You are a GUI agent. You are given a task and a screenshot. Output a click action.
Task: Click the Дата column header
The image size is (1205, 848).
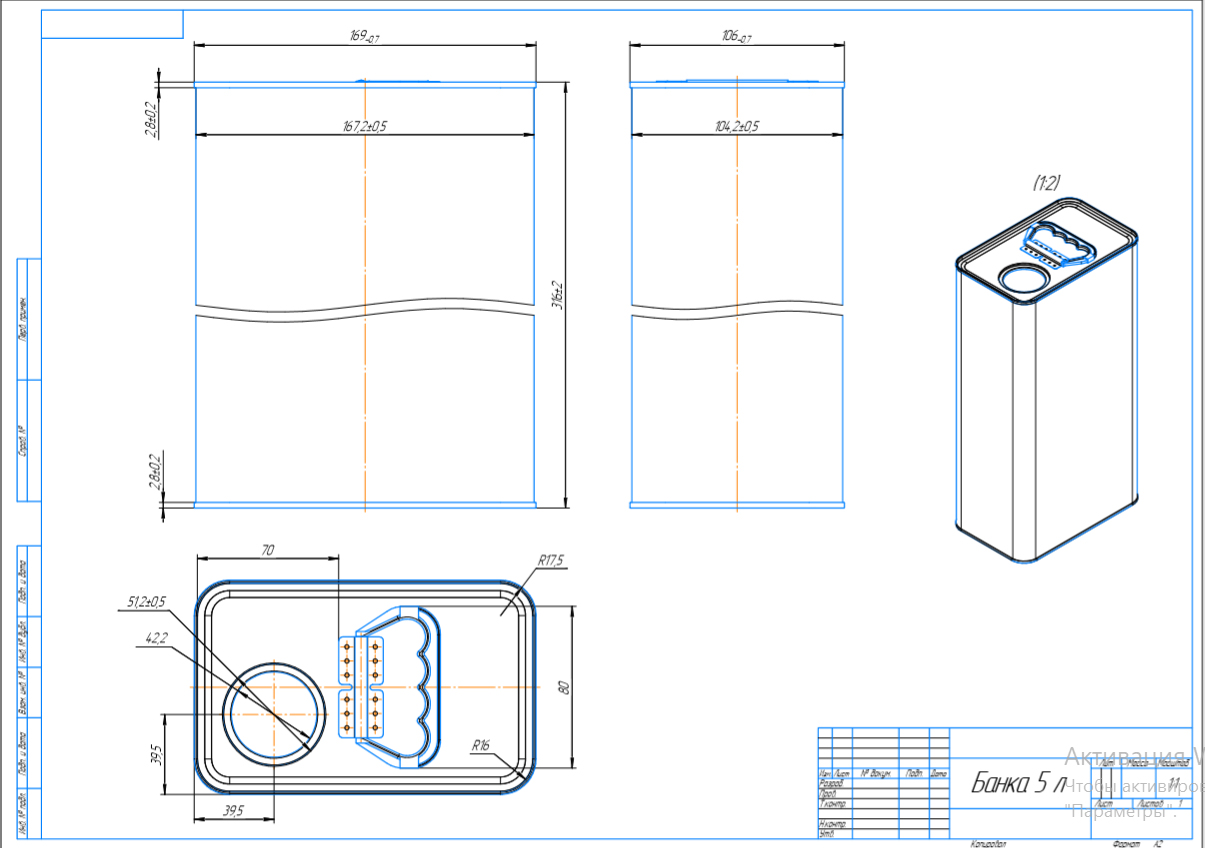[x=938, y=774]
